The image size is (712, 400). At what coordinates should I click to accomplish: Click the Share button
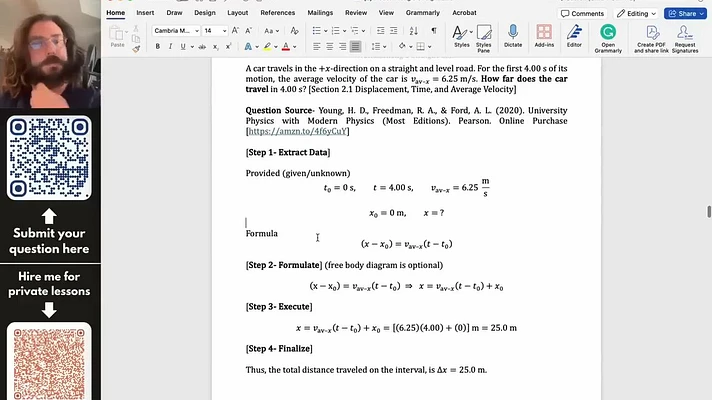[686, 14]
